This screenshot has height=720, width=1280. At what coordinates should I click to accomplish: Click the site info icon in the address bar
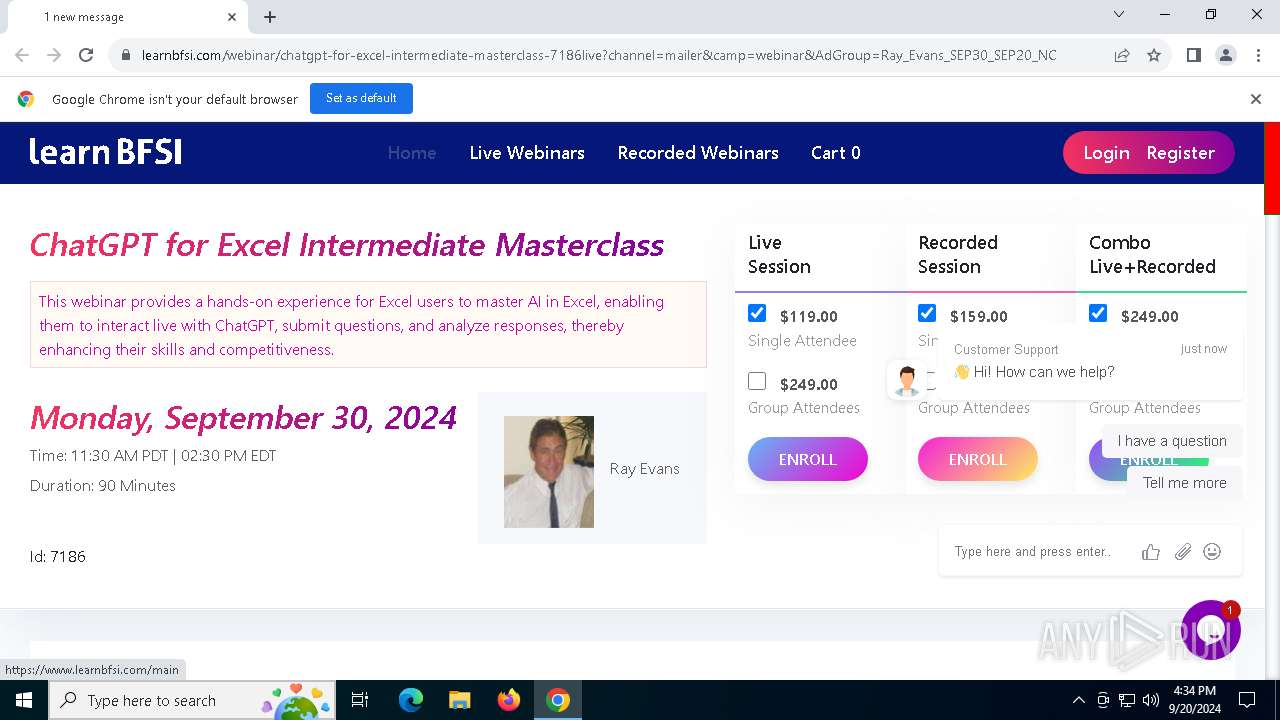[x=125, y=55]
